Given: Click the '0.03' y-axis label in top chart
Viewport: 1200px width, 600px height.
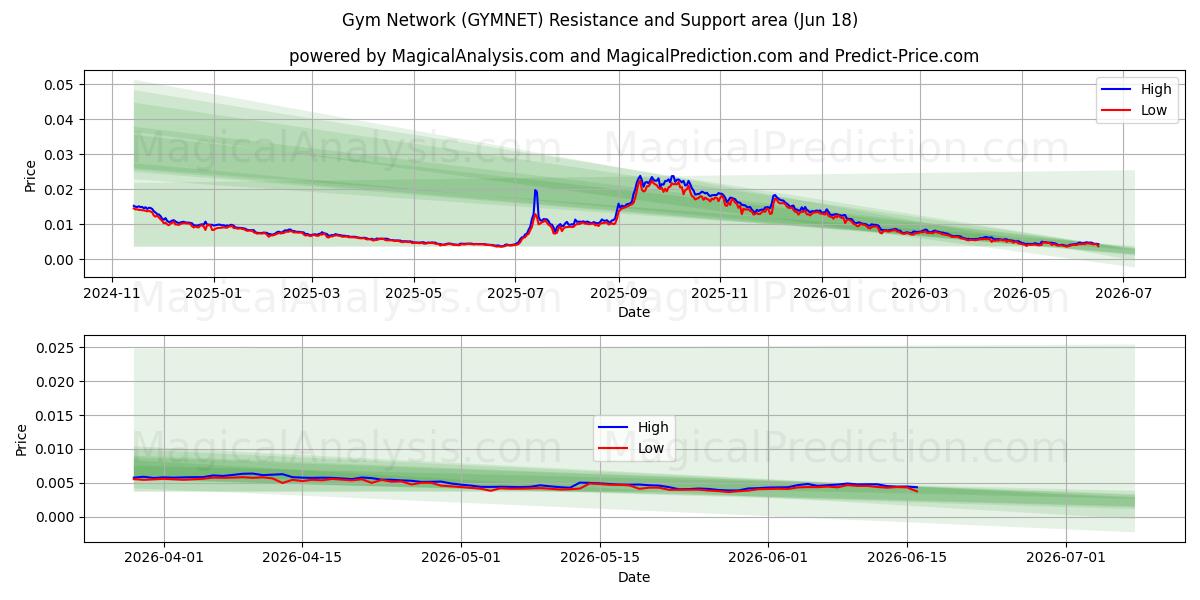Looking at the screenshot, I should coord(60,155).
